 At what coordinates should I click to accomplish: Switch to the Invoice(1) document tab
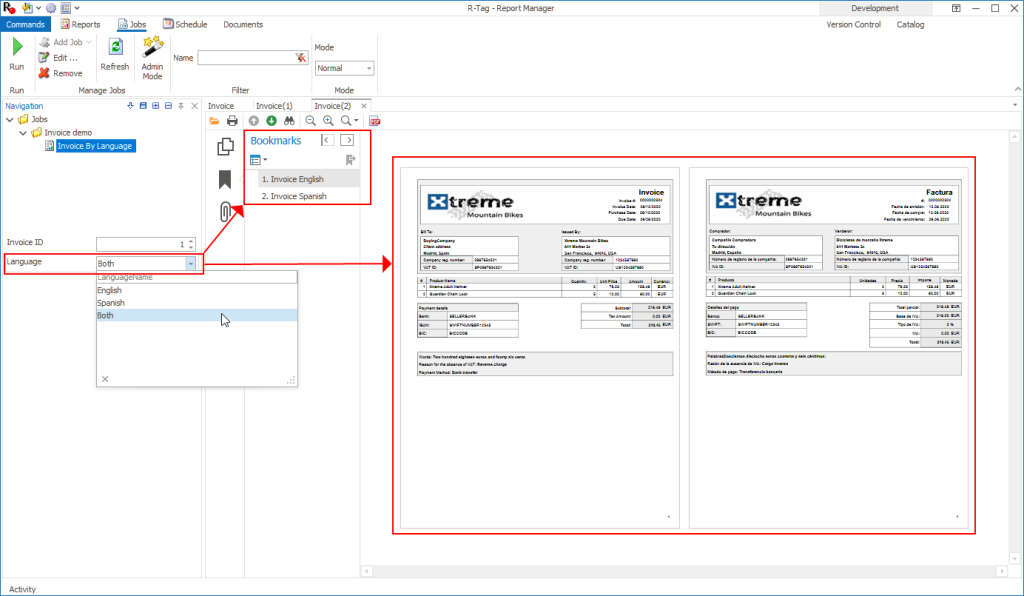tap(274, 106)
